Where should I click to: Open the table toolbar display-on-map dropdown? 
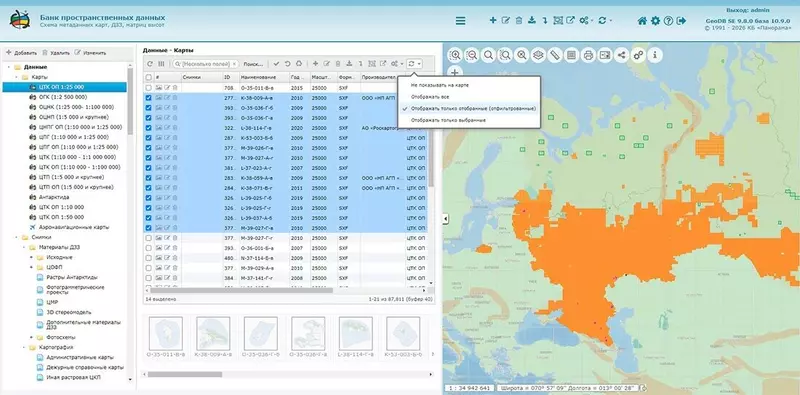tap(414, 64)
